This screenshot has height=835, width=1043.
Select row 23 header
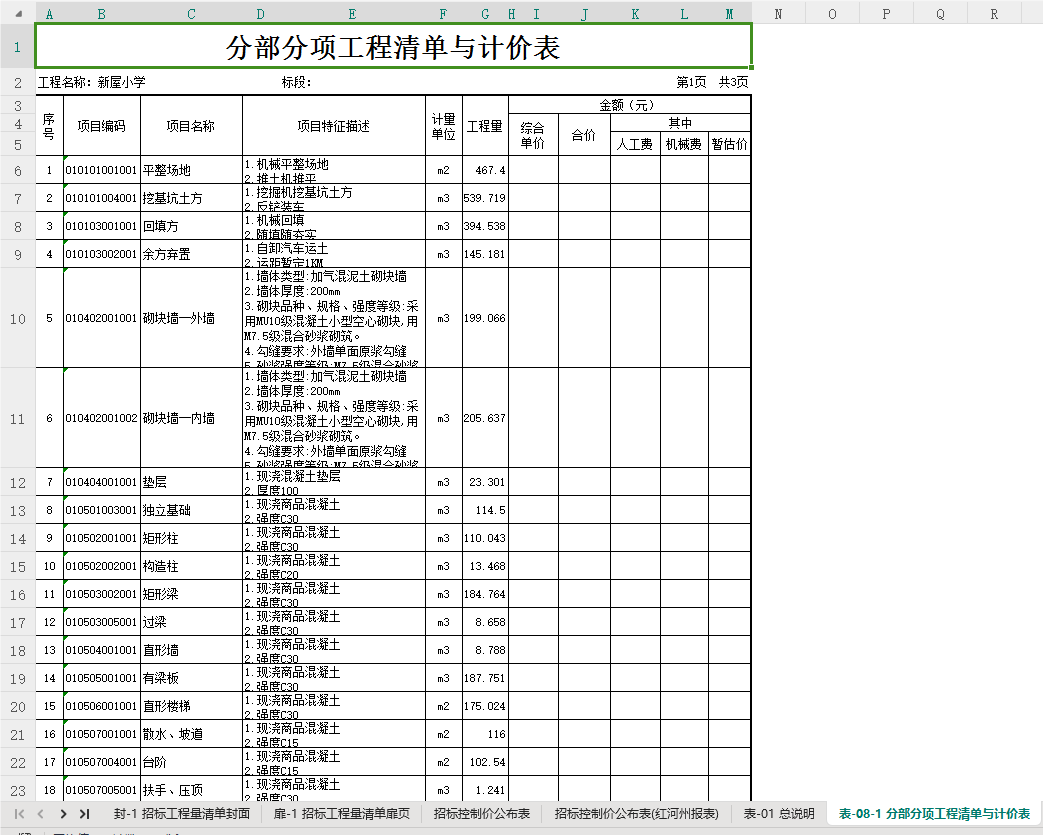(x=17, y=790)
